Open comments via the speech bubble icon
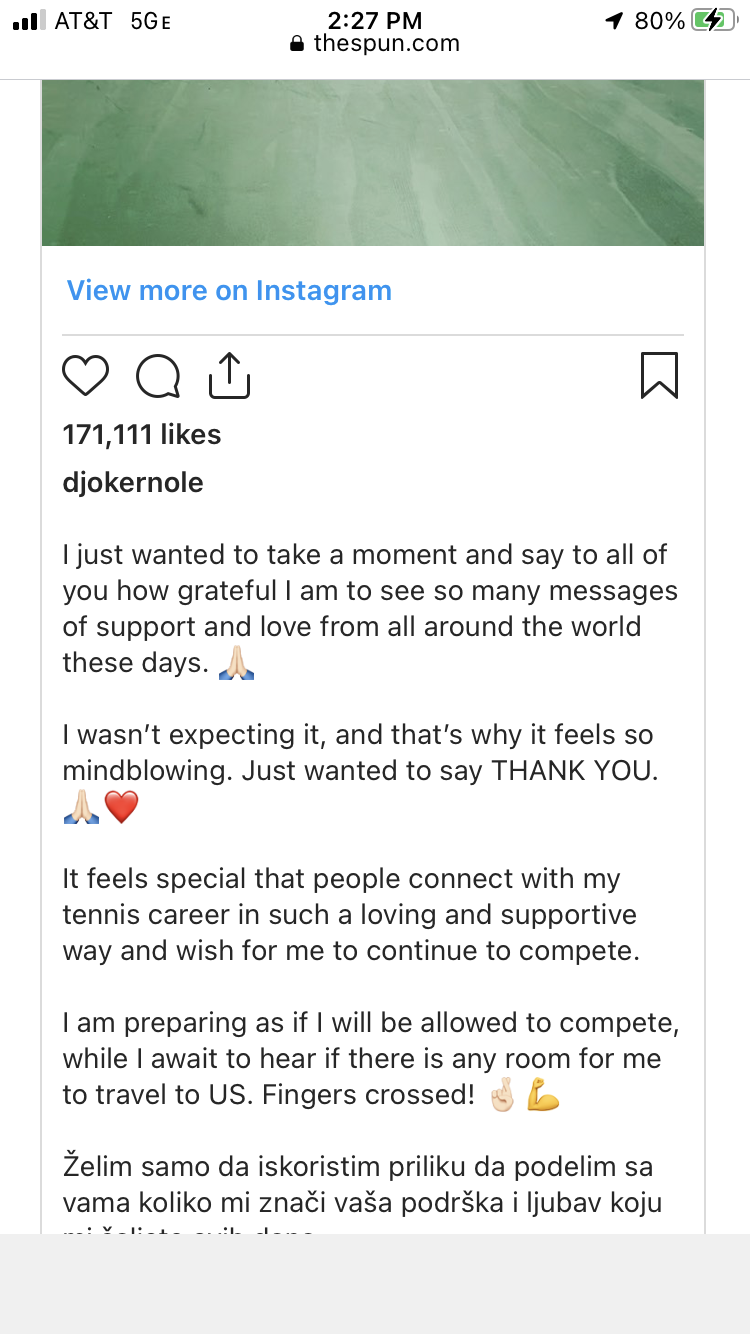This screenshot has width=750, height=1334. pyautogui.click(x=158, y=377)
